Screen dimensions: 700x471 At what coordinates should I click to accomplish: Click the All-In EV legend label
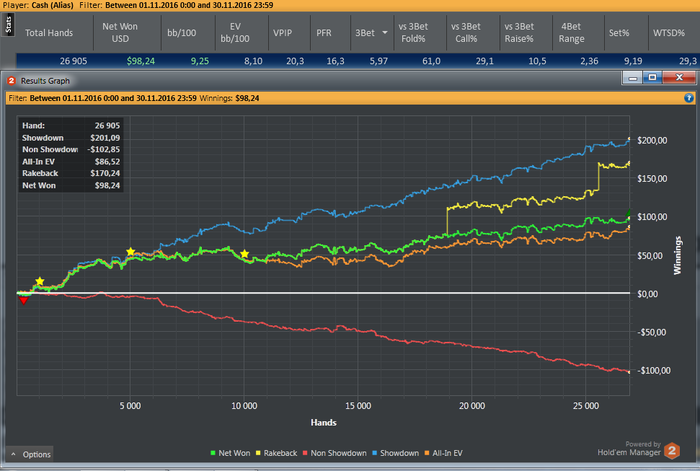click(x=447, y=453)
